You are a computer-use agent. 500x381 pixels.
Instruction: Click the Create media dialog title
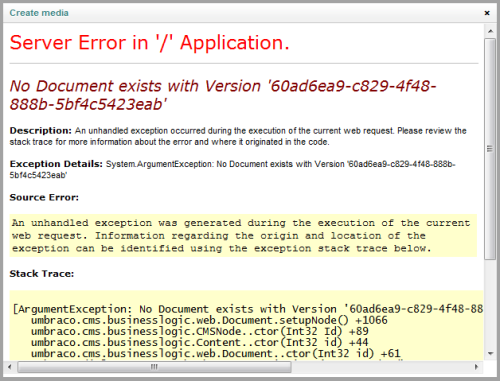click(39, 13)
